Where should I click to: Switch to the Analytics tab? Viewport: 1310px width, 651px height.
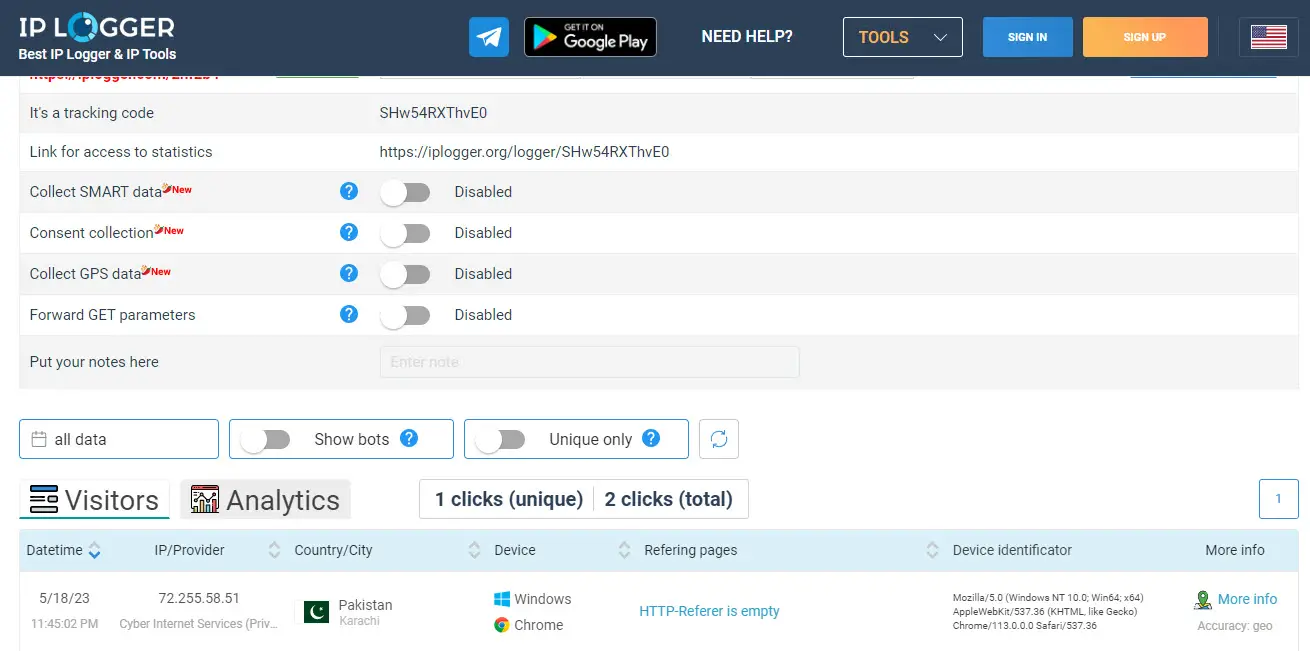(265, 498)
